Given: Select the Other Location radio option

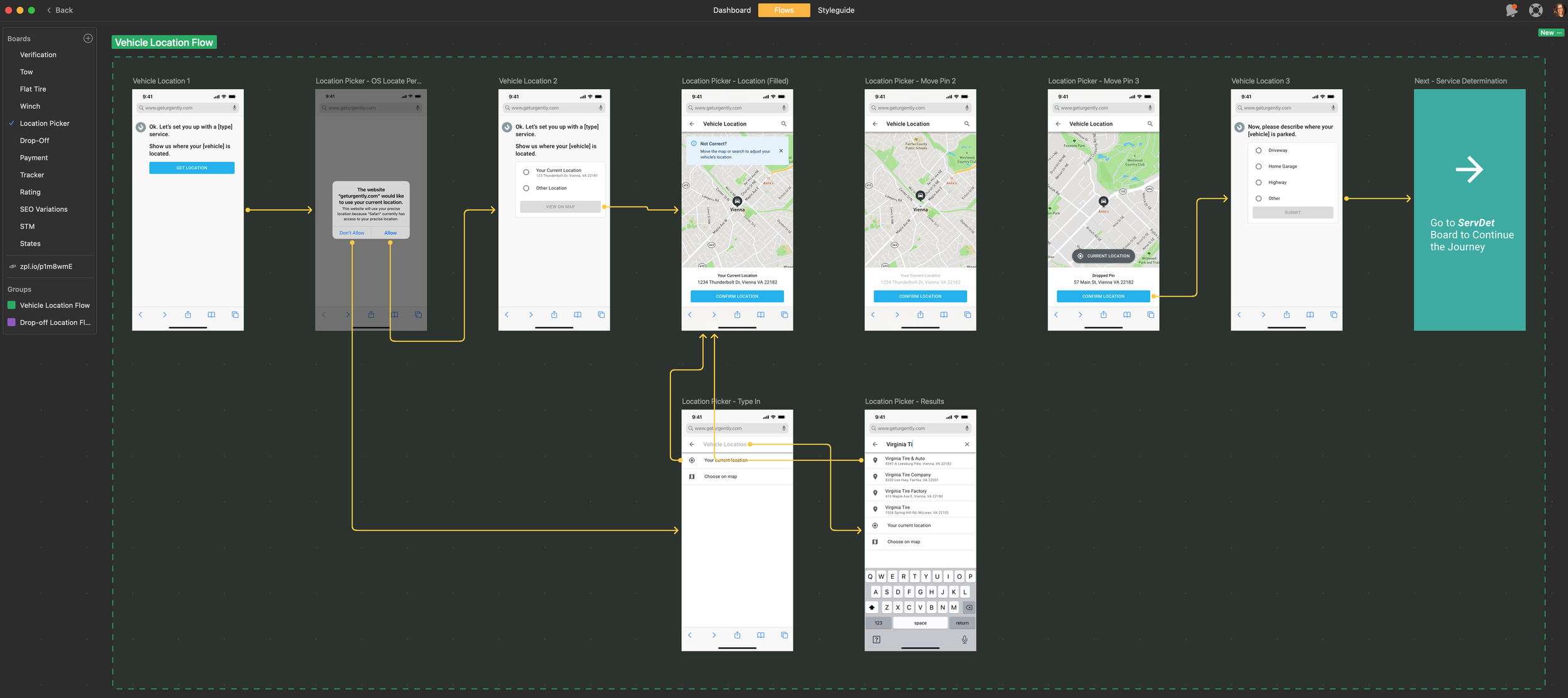Looking at the screenshot, I should click(x=526, y=188).
